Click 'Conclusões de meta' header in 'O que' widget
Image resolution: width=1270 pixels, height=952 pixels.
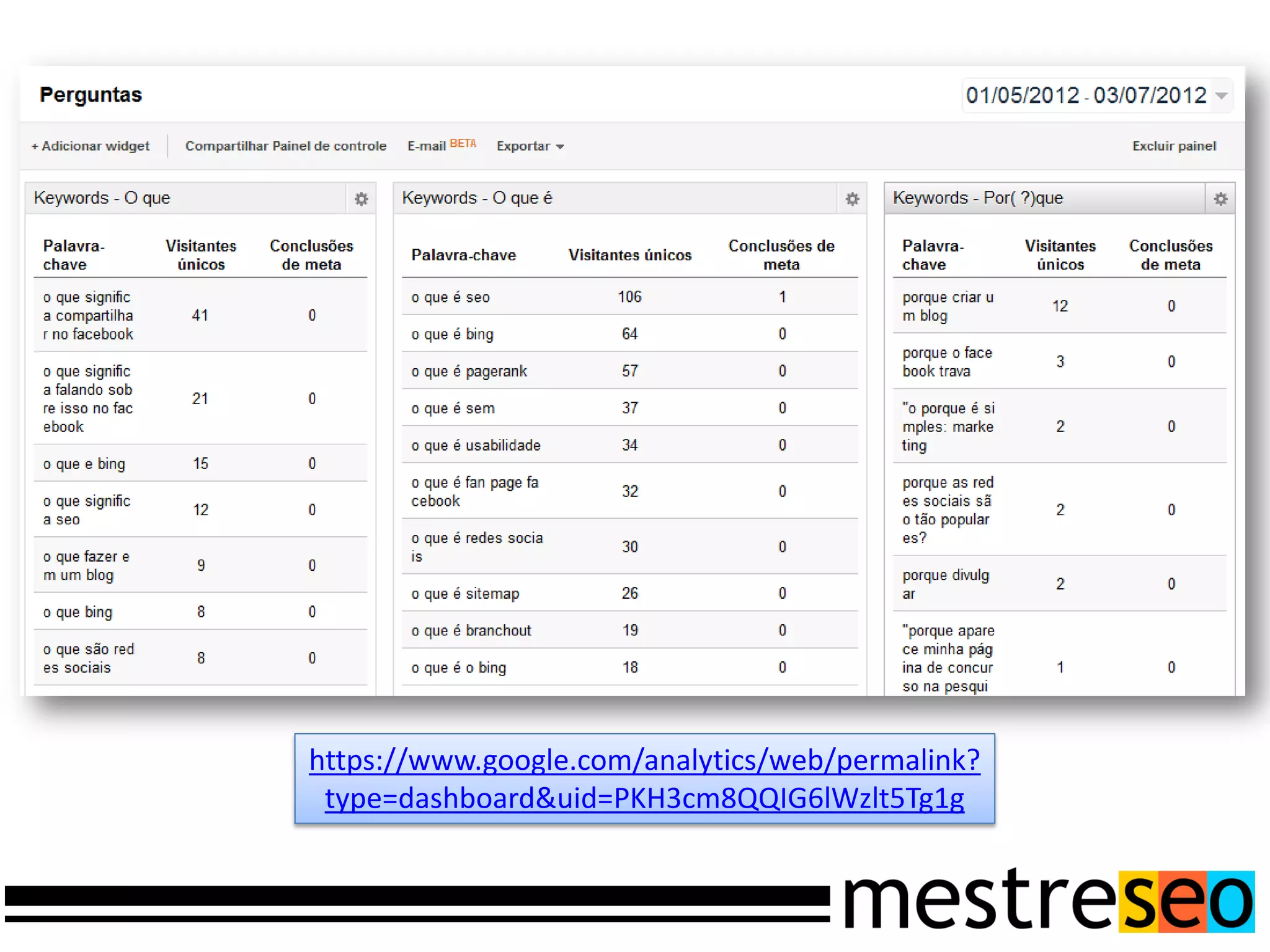coord(311,255)
